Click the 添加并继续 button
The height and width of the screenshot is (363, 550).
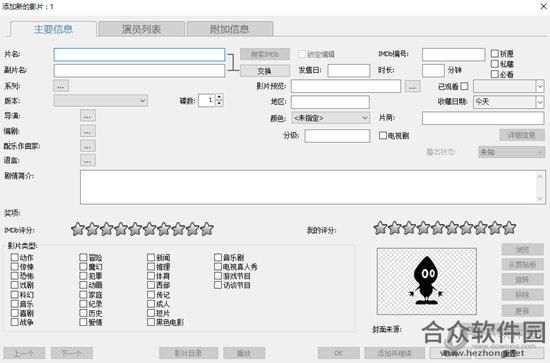395,353
